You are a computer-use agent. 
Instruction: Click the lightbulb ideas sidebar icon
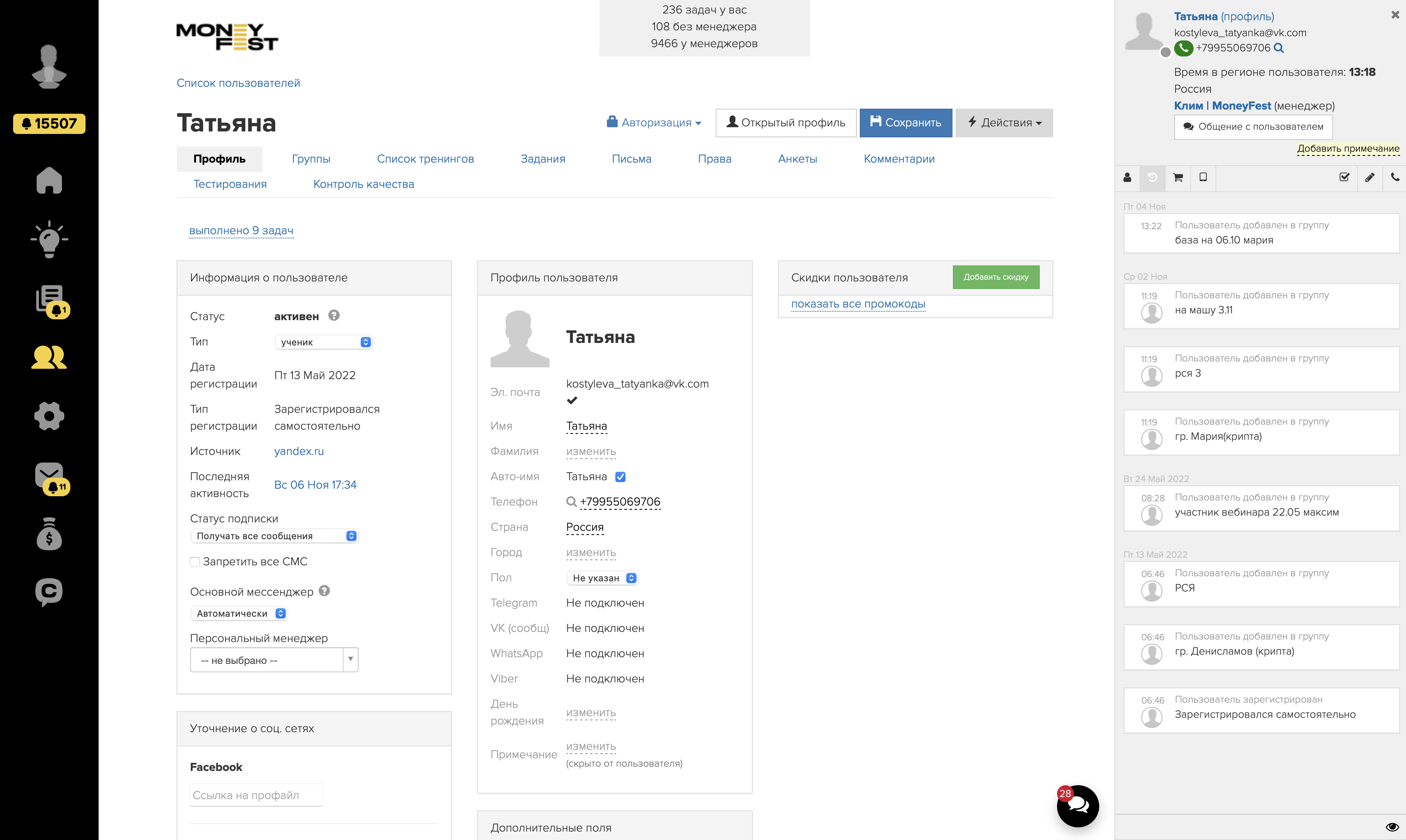49,240
